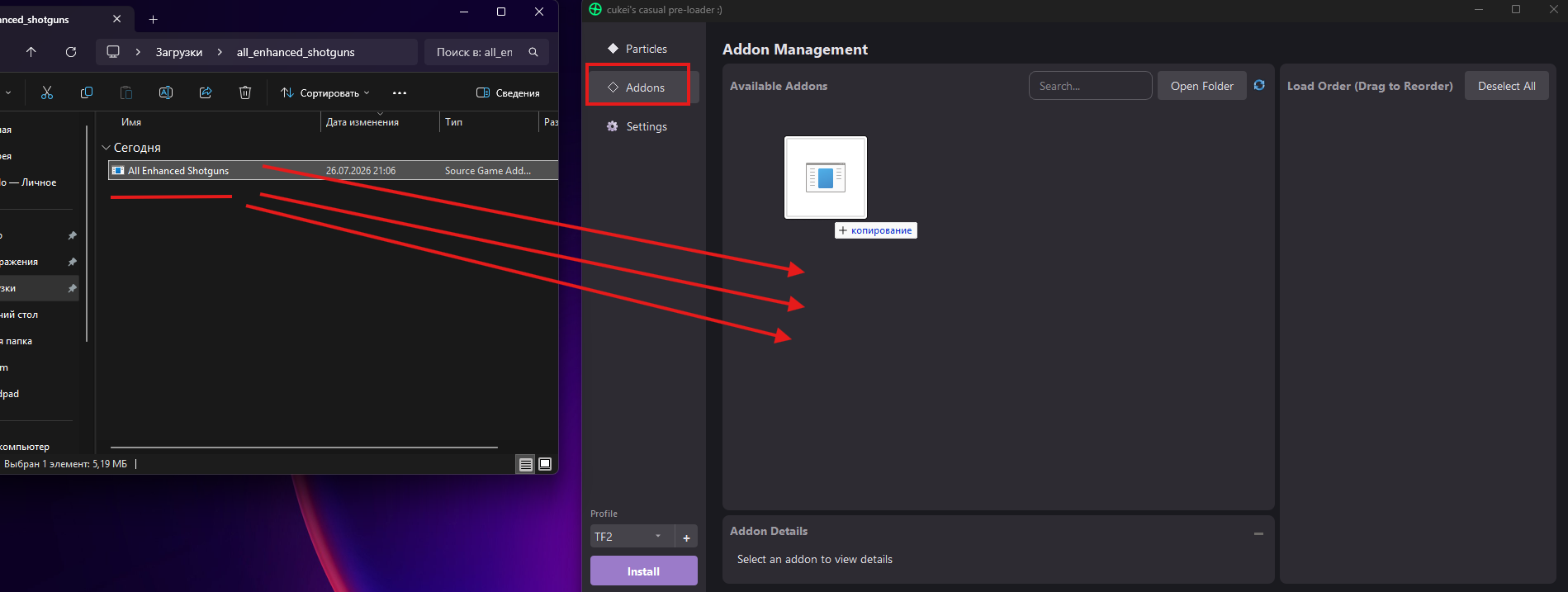Click the Paste icon in Explorer
This screenshot has height=592, width=1568.
pos(126,93)
